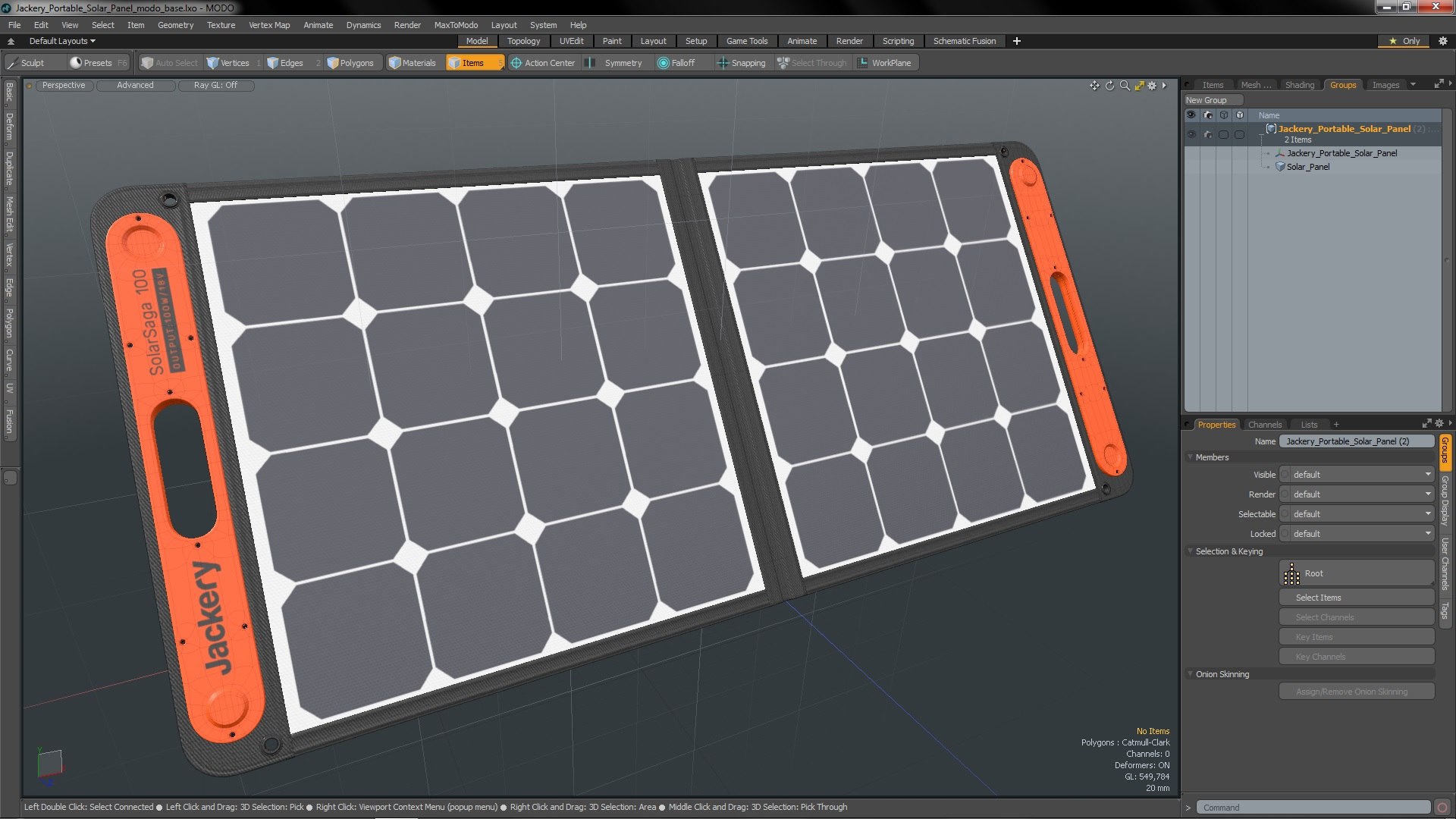Click the camera column header in Groups
This screenshot has height=819, width=1456.
pos(1207,115)
